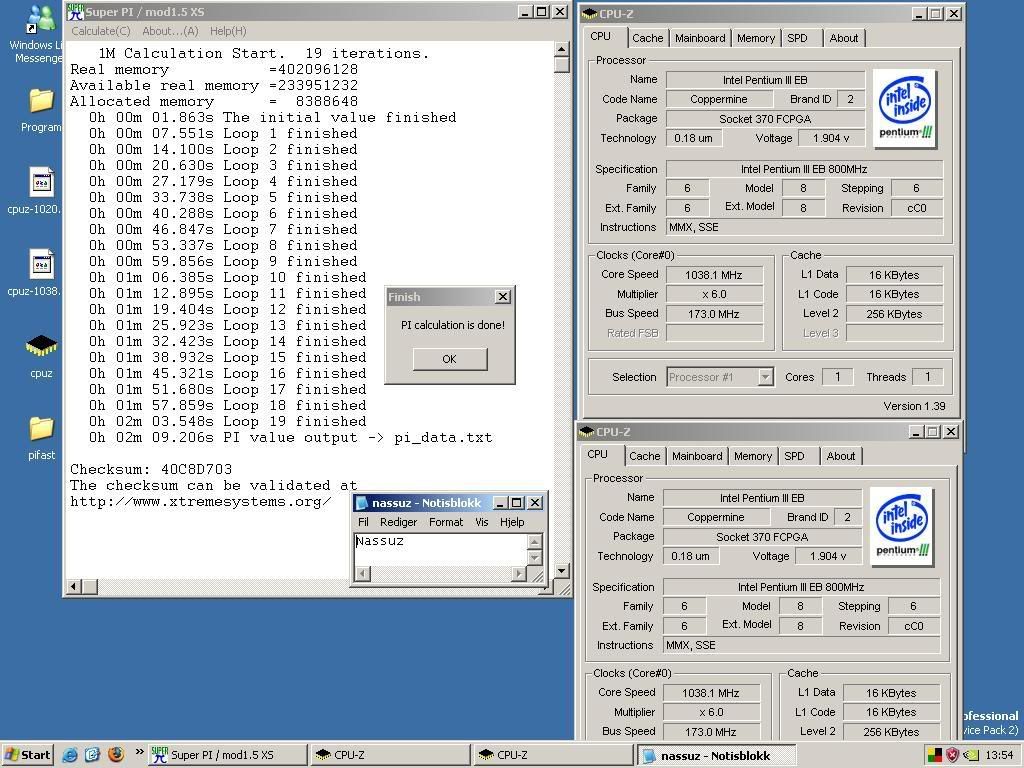The height and width of the screenshot is (768, 1024).
Task: Click OK in Finish dialog
Action: coord(450,359)
